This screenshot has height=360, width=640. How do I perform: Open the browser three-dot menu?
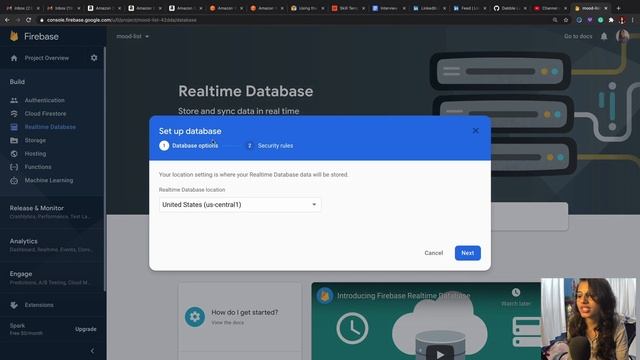[x=633, y=20]
